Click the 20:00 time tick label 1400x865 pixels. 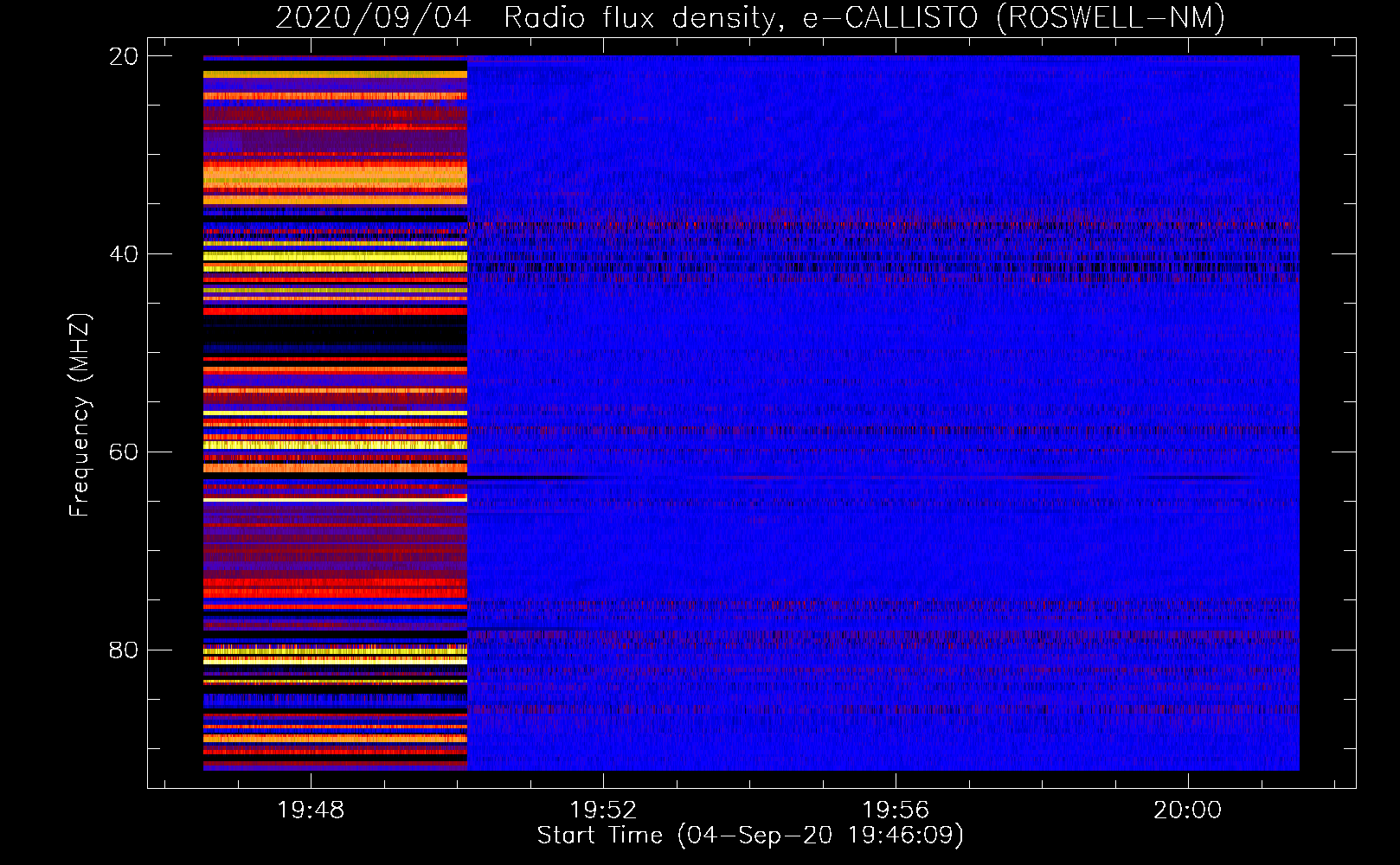click(1187, 810)
